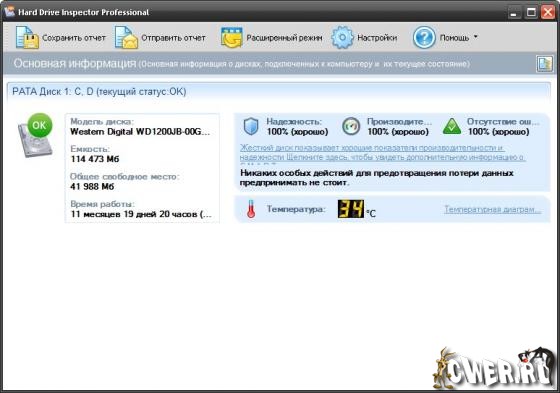The height and width of the screenshot is (393, 560).
Task: Click the blue shield reliability icon
Action: (251, 126)
